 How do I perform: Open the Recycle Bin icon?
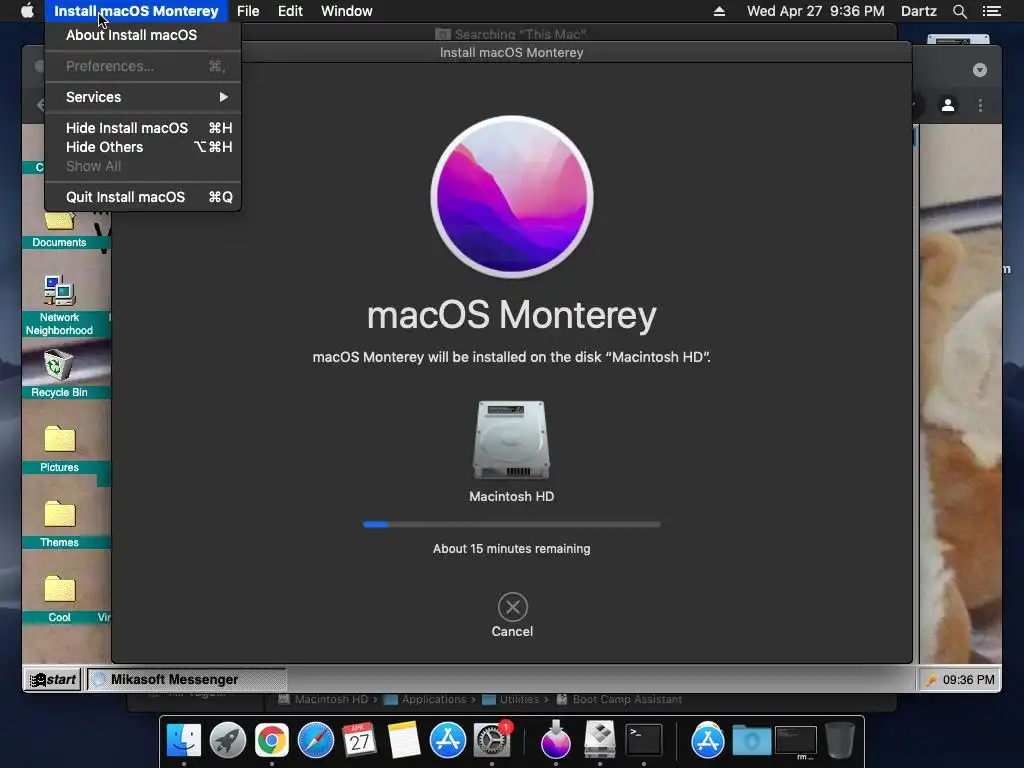[59, 374]
